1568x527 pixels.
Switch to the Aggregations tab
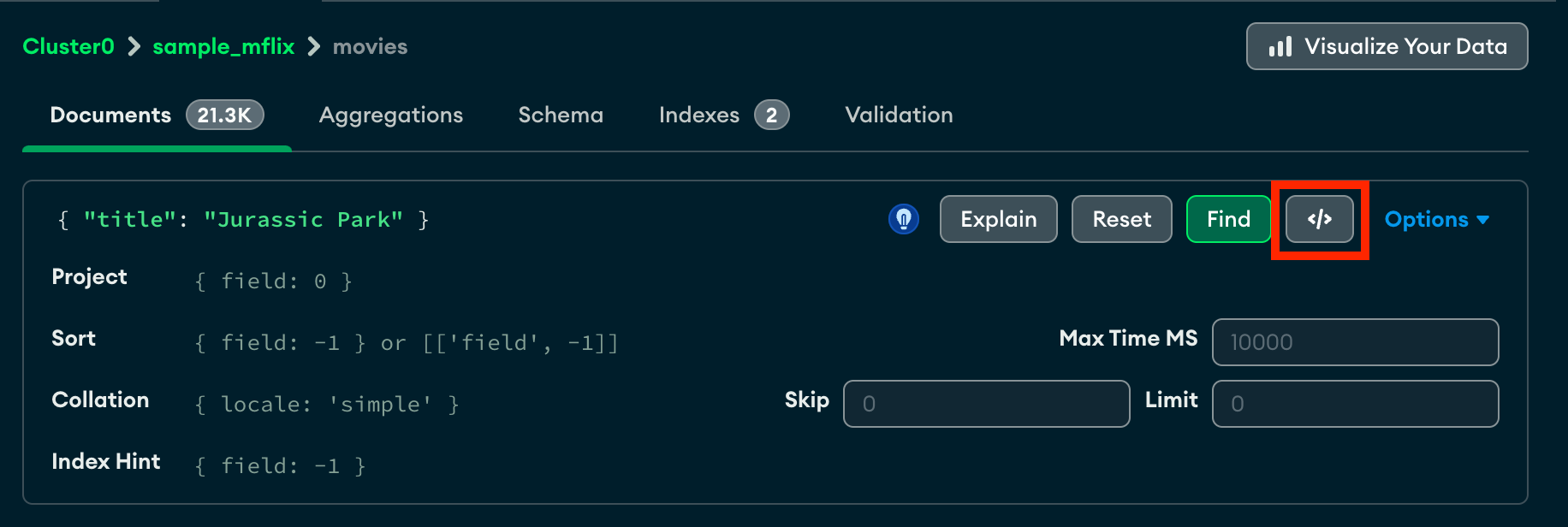pos(390,114)
